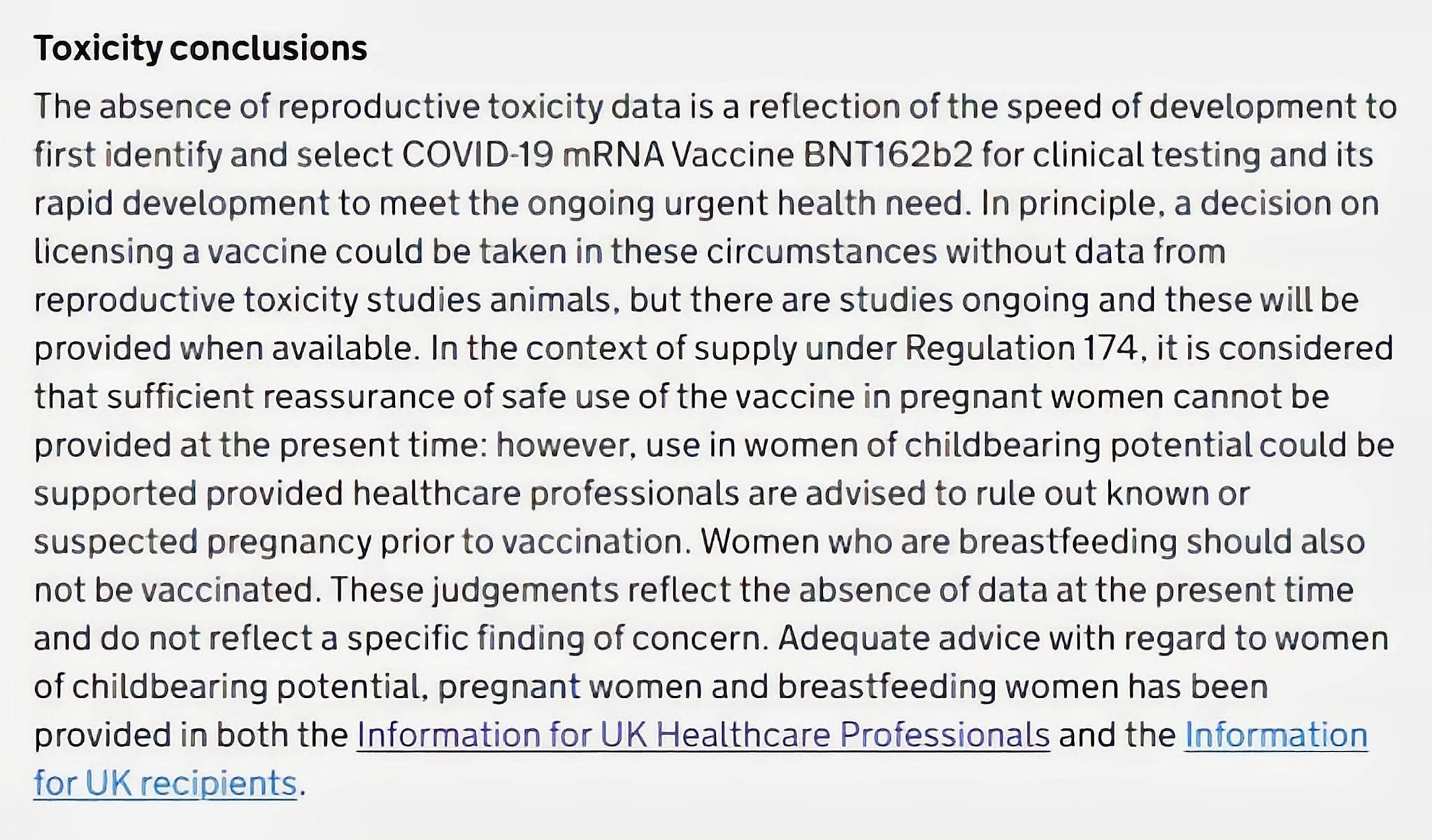Open Information for UK Healthcare Professionals link
This screenshot has width=1432, height=840.
click(x=703, y=735)
